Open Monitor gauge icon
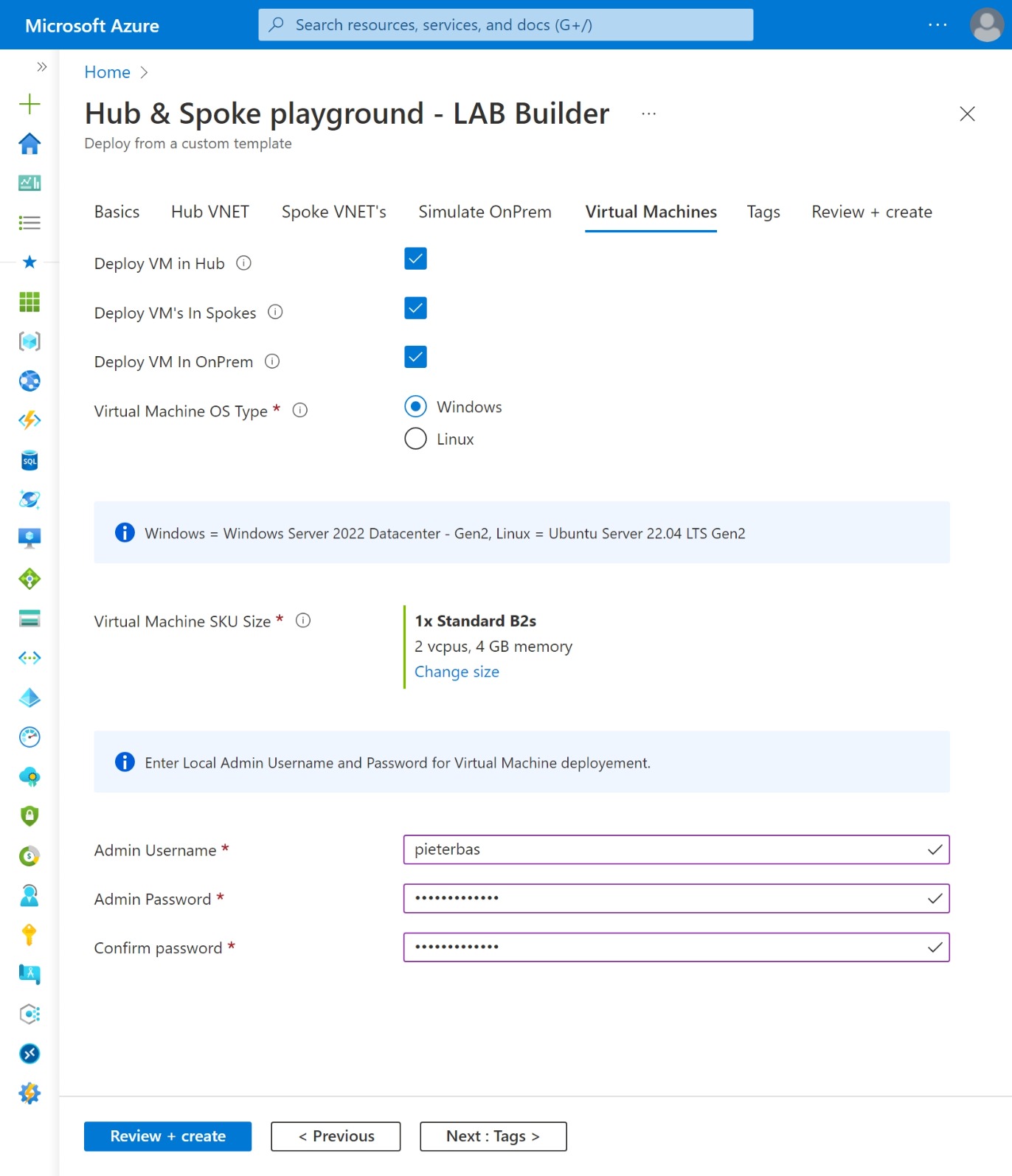The width and height of the screenshot is (1012, 1176). tap(30, 737)
